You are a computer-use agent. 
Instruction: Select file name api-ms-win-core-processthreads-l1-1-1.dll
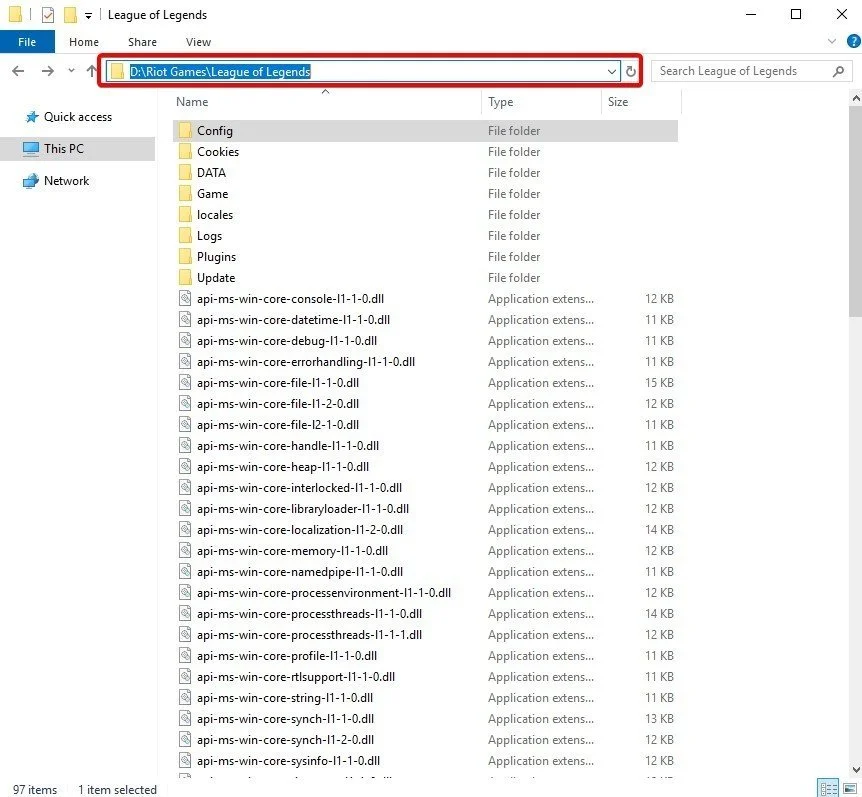point(309,634)
